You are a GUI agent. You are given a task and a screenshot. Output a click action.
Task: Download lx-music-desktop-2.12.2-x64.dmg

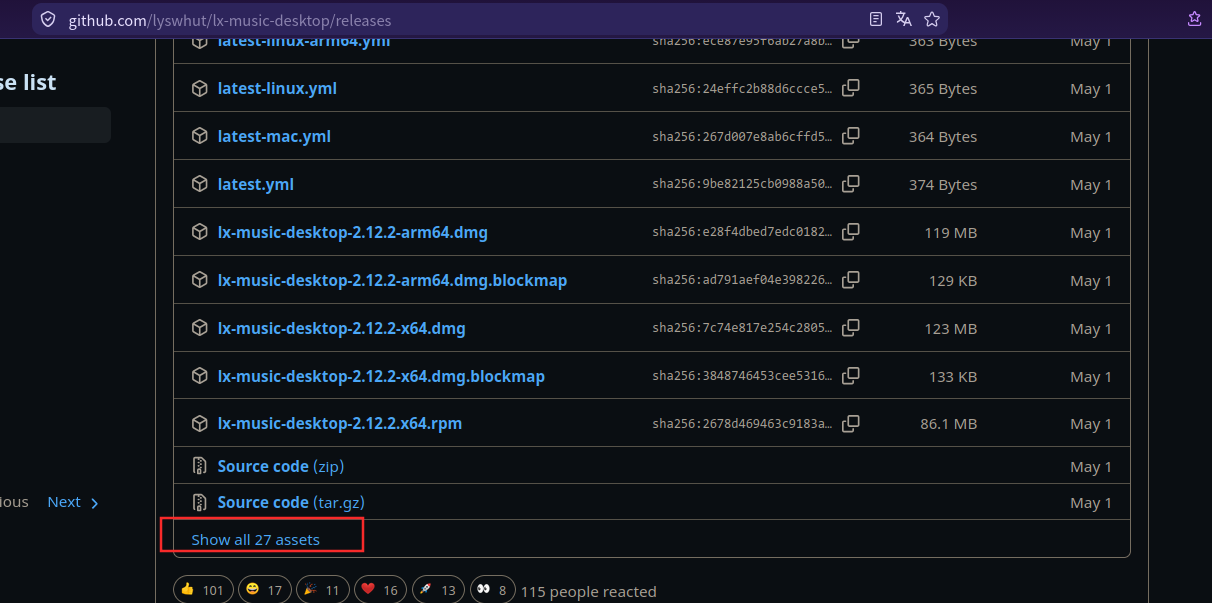tap(342, 328)
